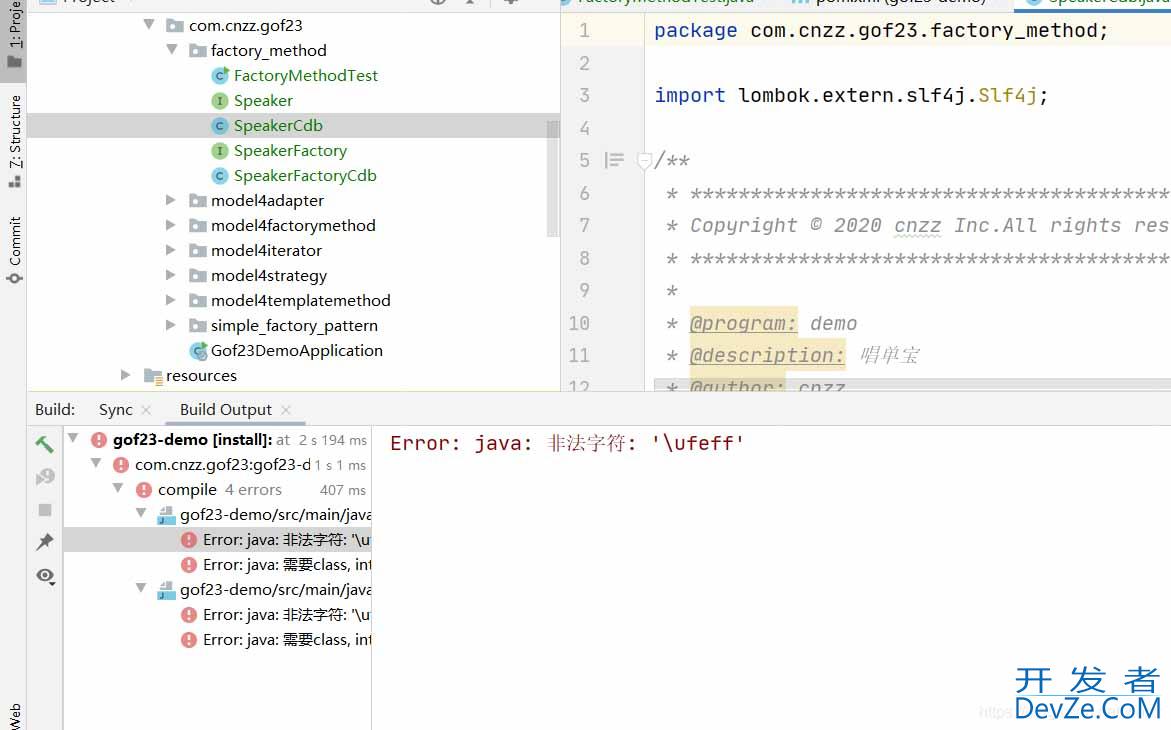Select Gof23DemoApplication in project tree

point(296,350)
